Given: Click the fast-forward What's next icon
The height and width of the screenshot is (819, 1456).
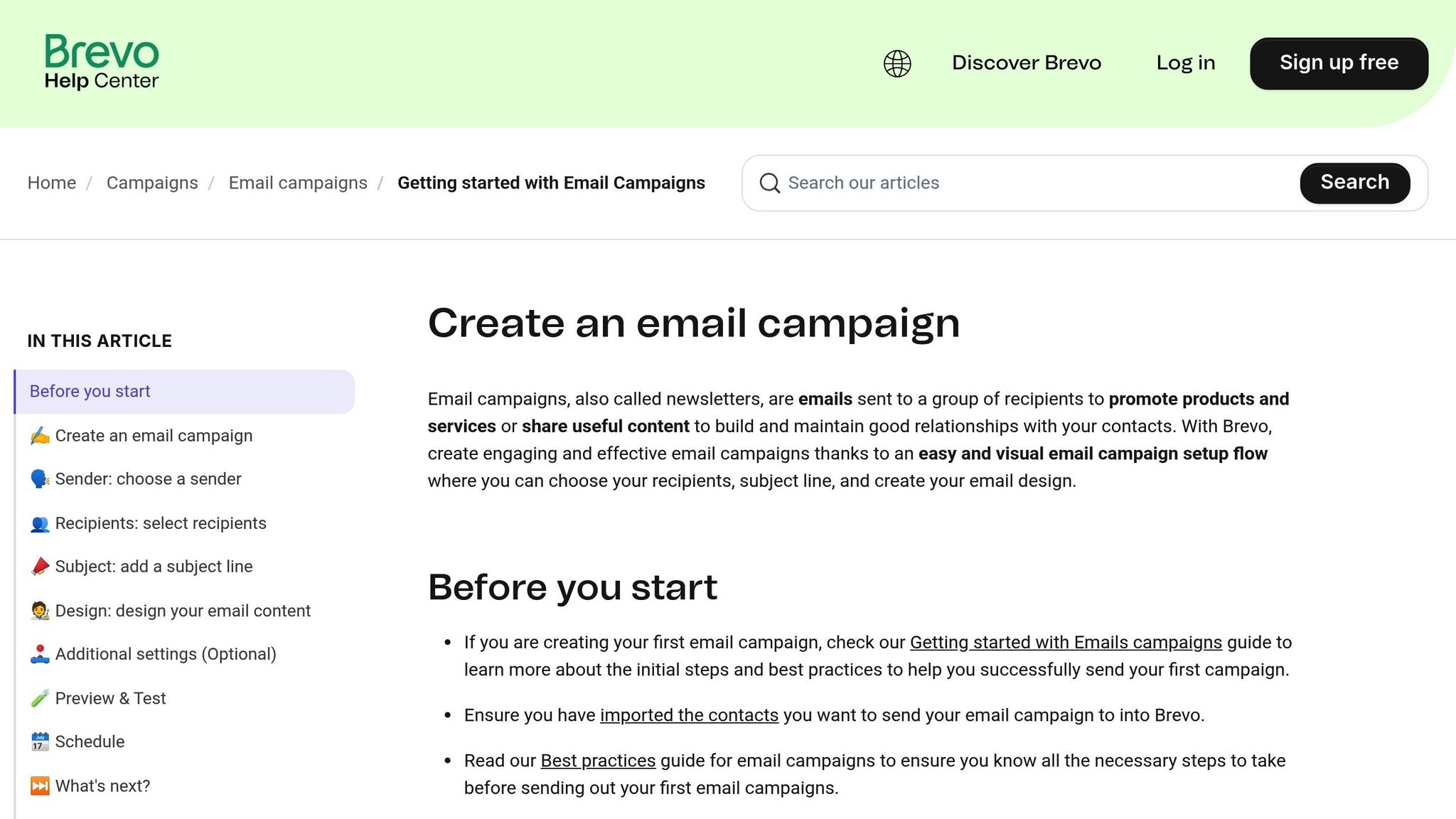Looking at the screenshot, I should [x=40, y=786].
